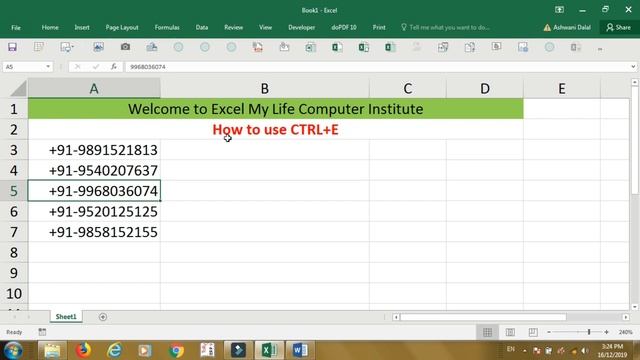This screenshot has width=640, height=360.
Task: Switch to Page Layout view in the status bar
Action: tap(510, 332)
